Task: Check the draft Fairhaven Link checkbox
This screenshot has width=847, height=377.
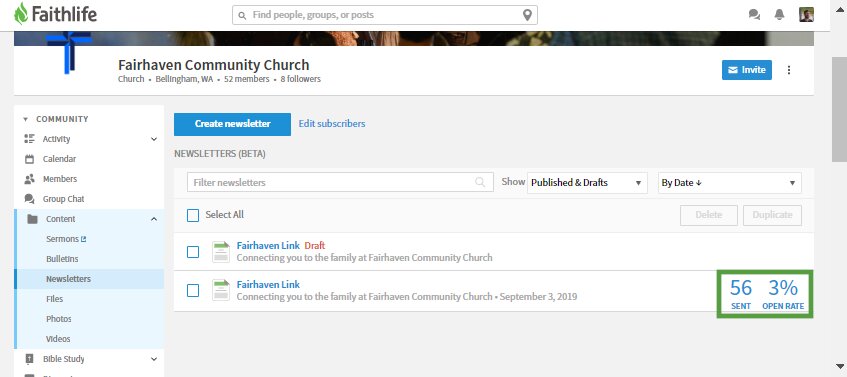Action: pyautogui.click(x=193, y=252)
